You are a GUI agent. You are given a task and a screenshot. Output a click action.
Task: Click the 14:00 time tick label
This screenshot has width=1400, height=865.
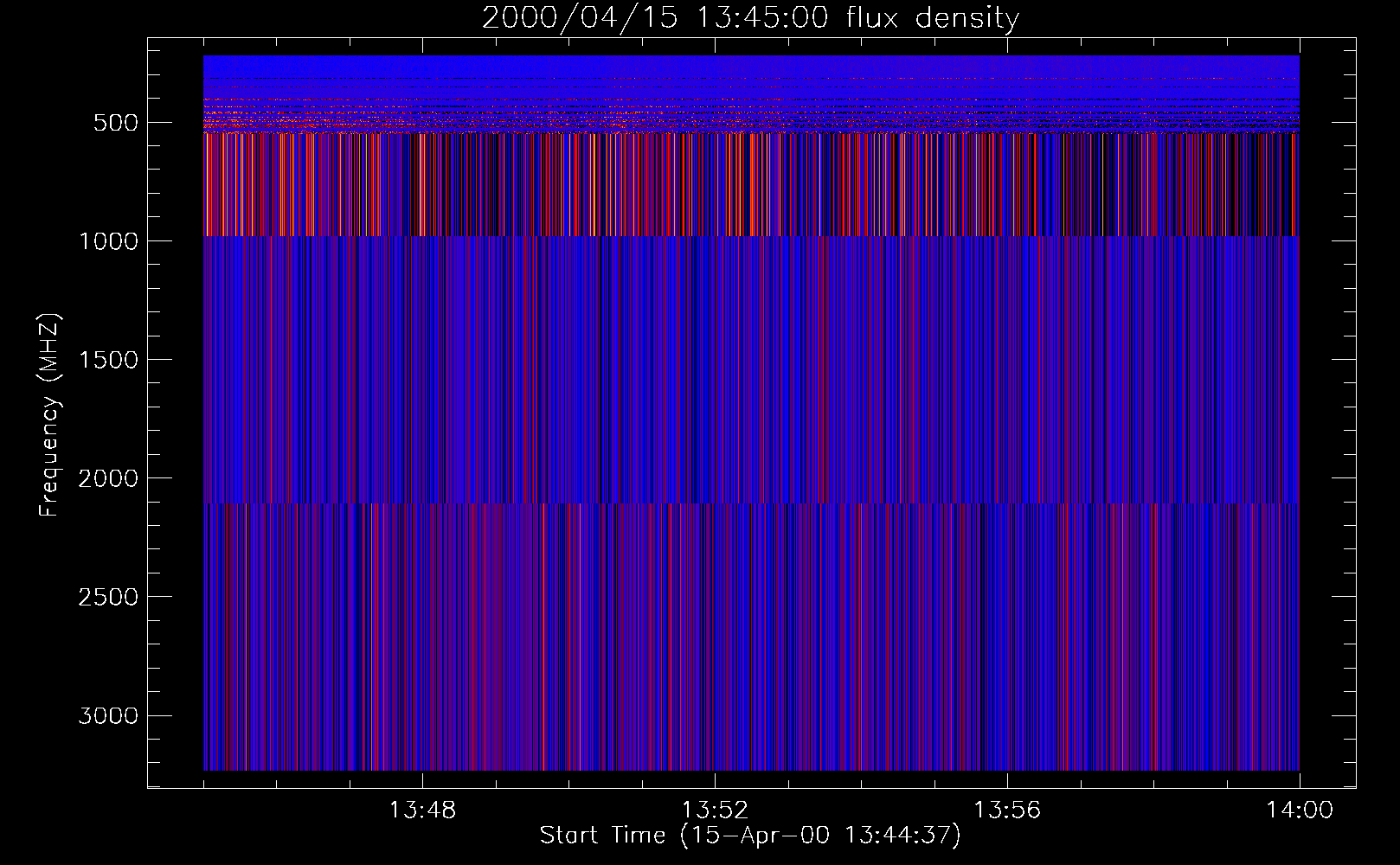(1300, 811)
